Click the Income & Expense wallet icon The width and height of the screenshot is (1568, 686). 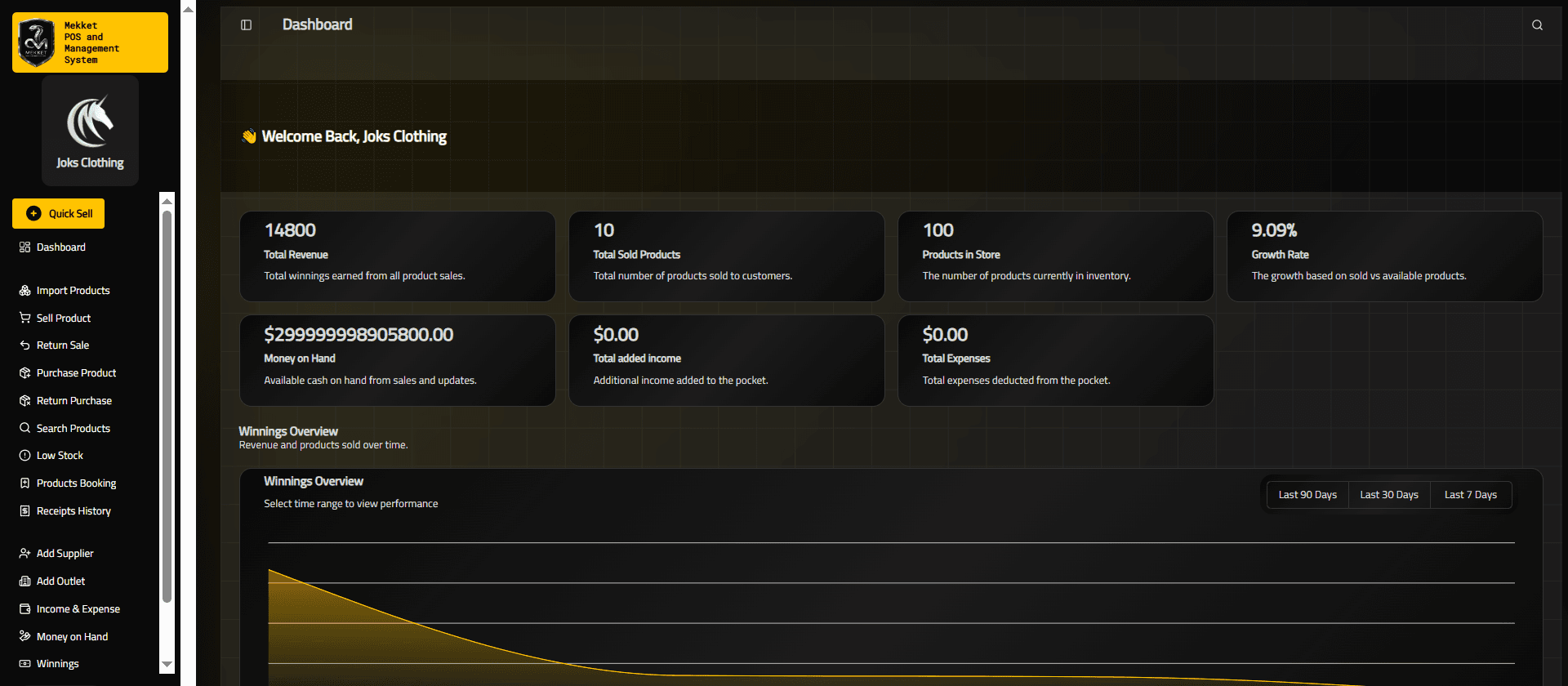[25, 609]
